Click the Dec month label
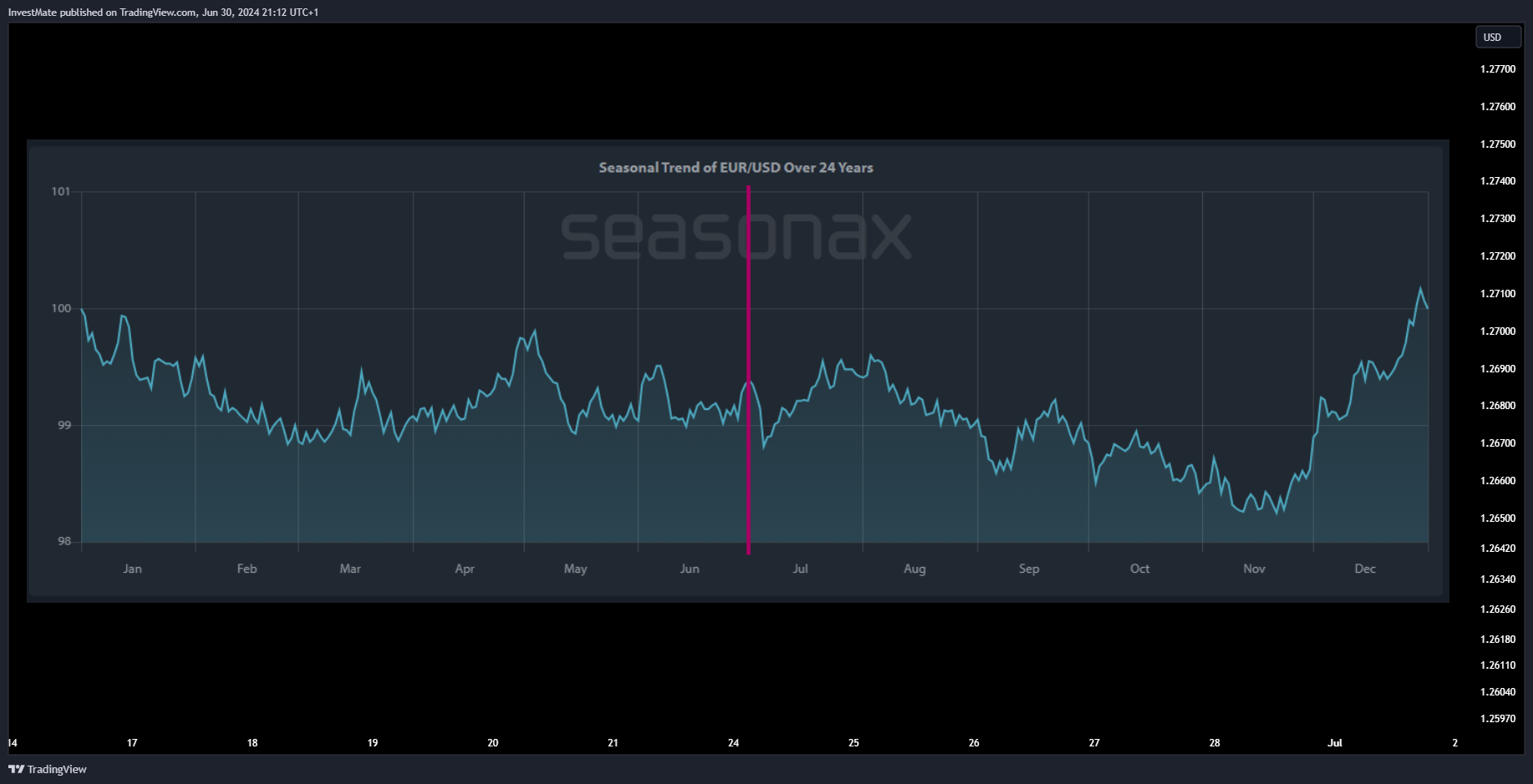This screenshot has height=784, width=1533. [1365, 569]
